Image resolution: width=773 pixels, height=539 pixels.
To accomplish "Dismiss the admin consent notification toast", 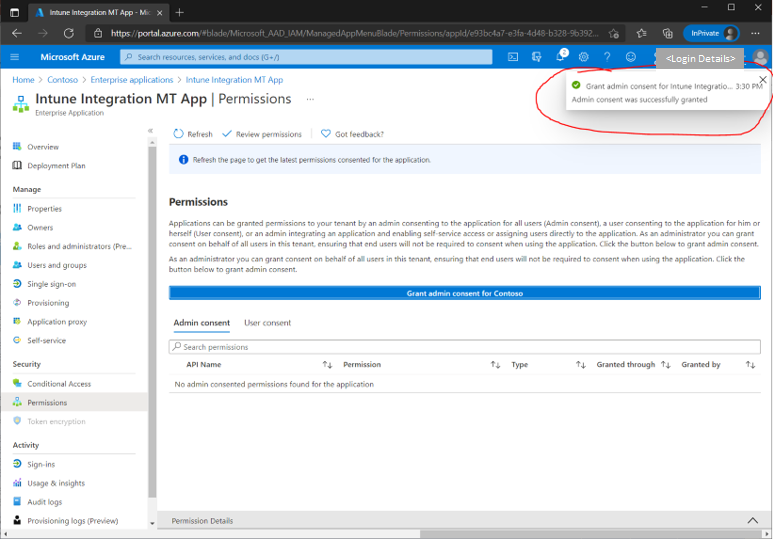I will [763, 79].
